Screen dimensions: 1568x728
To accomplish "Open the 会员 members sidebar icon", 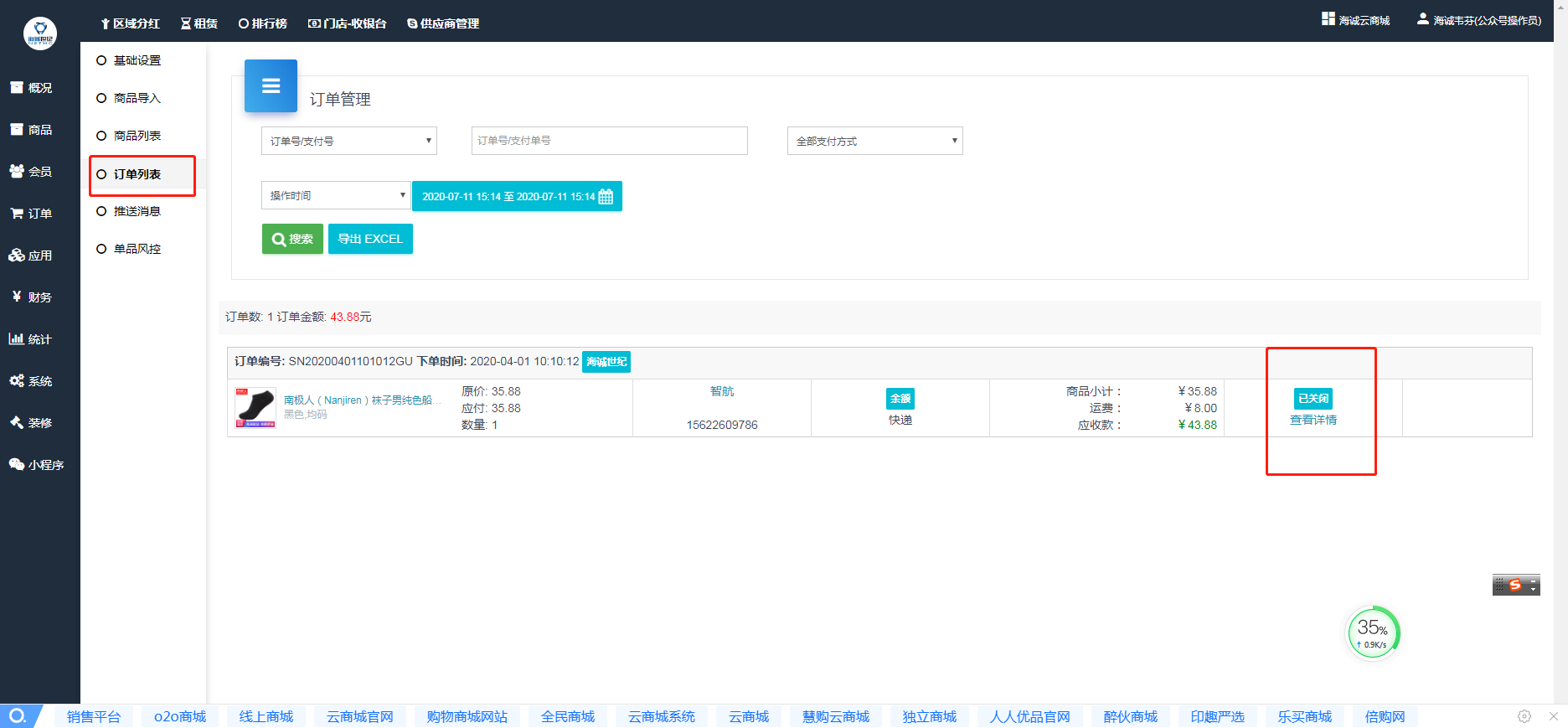I will tap(17, 171).
